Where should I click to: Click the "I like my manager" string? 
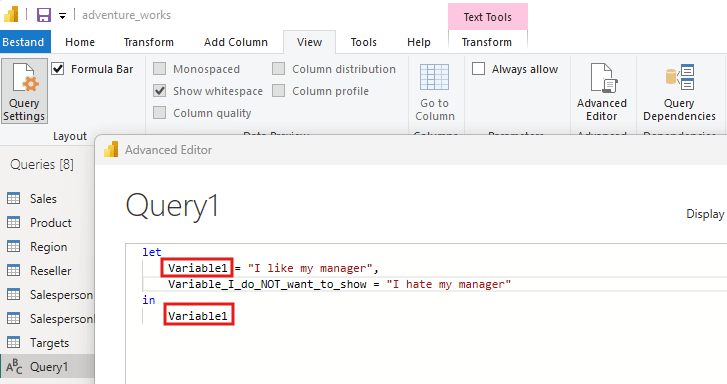pos(310,269)
